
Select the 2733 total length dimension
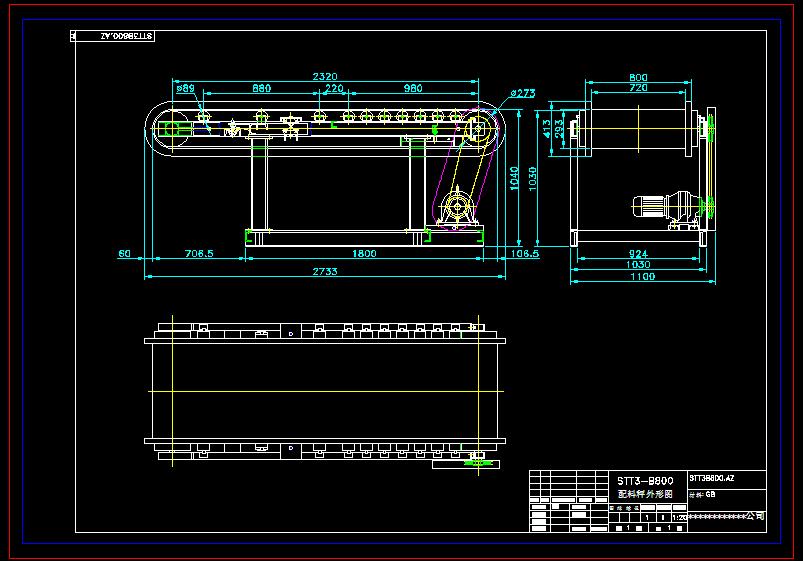tap(324, 271)
